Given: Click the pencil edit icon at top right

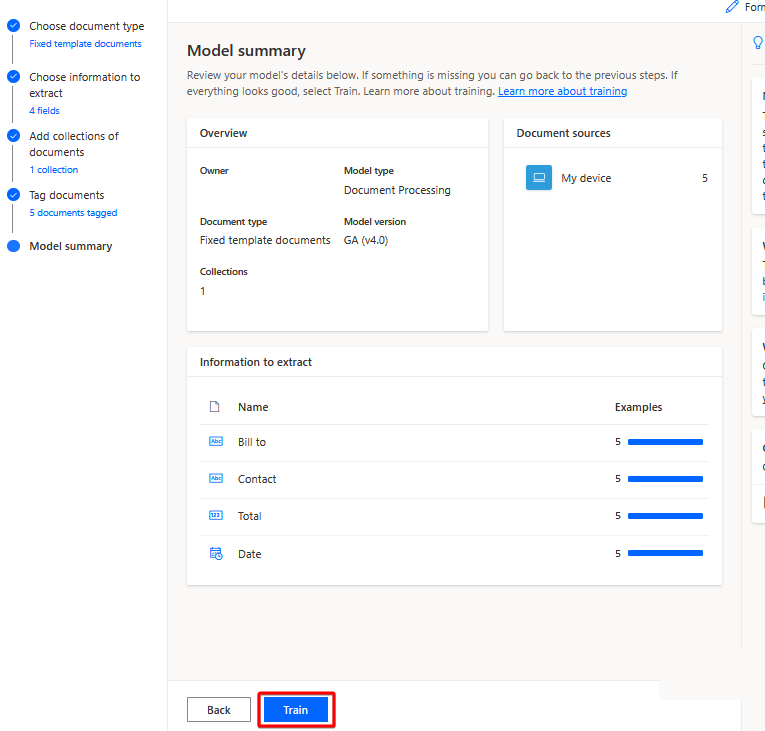Looking at the screenshot, I should pyautogui.click(x=732, y=7).
